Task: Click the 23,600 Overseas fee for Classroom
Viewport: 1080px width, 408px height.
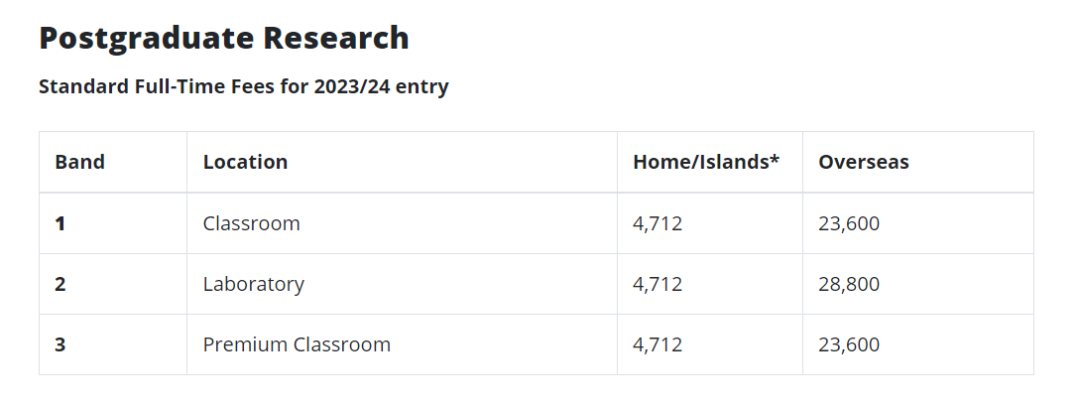Action: pyautogui.click(x=849, y=223)
